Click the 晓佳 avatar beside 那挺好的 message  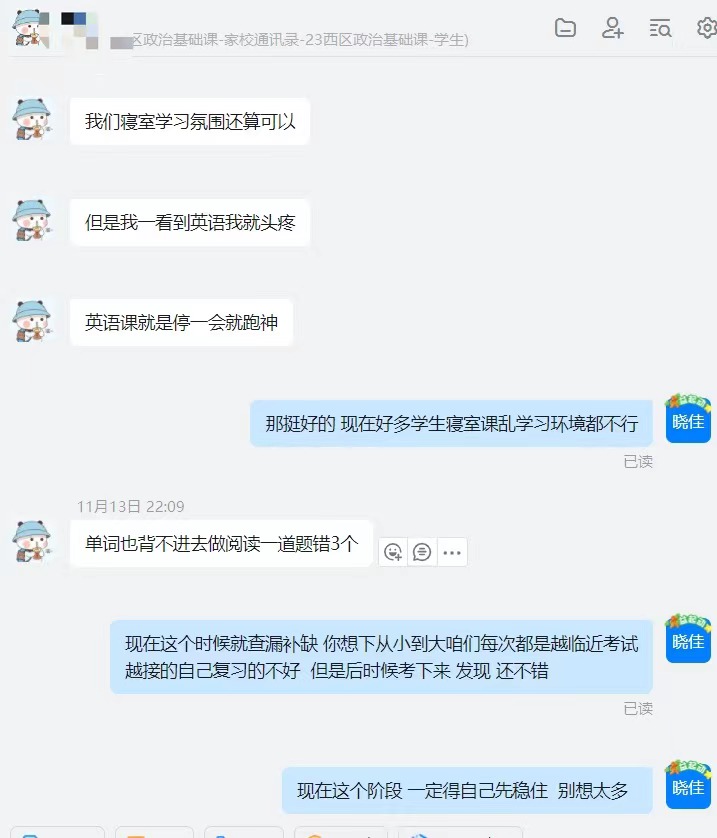688,418
